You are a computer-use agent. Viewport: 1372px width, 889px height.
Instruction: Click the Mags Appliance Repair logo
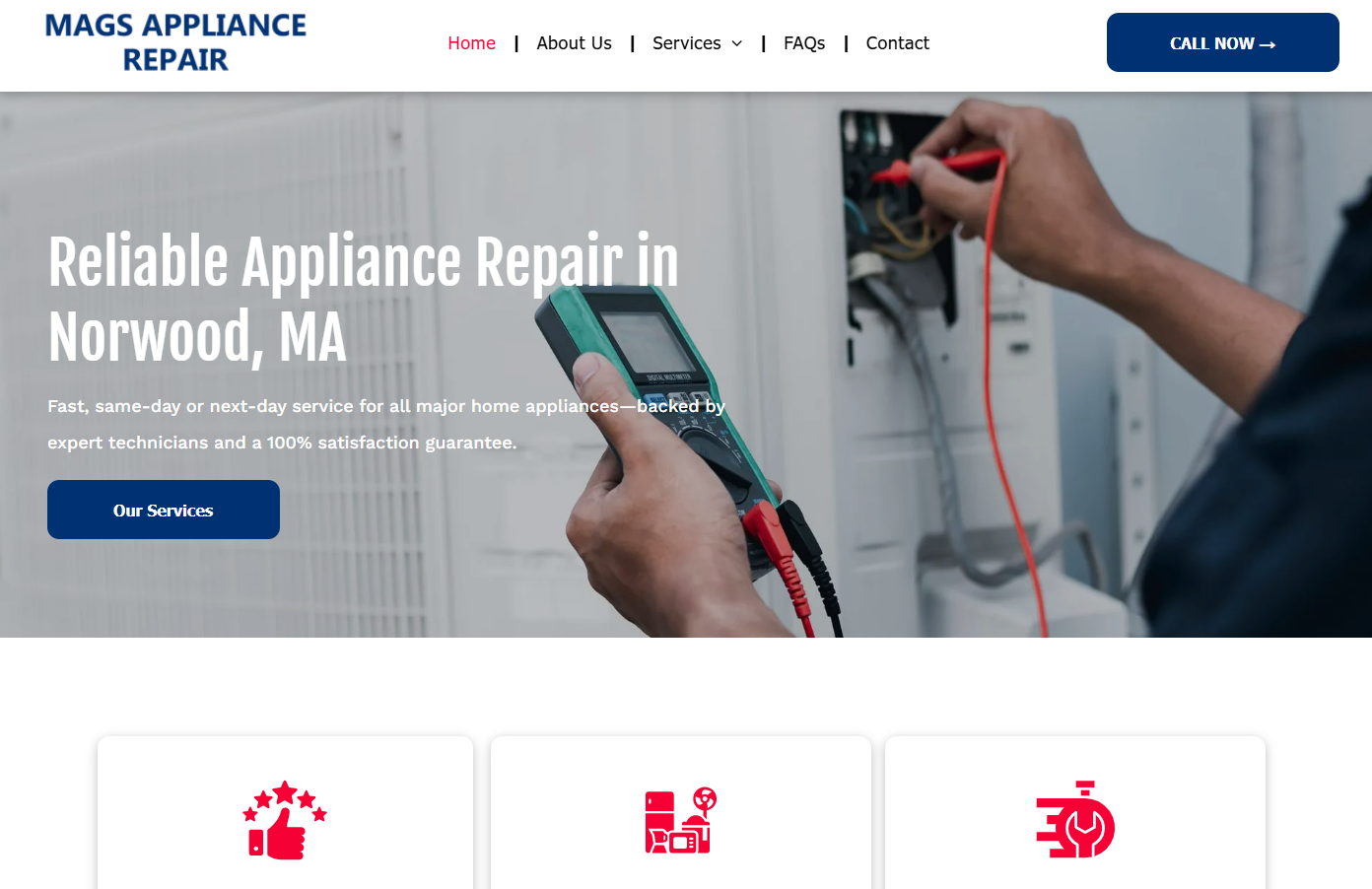tap(175, 42)
